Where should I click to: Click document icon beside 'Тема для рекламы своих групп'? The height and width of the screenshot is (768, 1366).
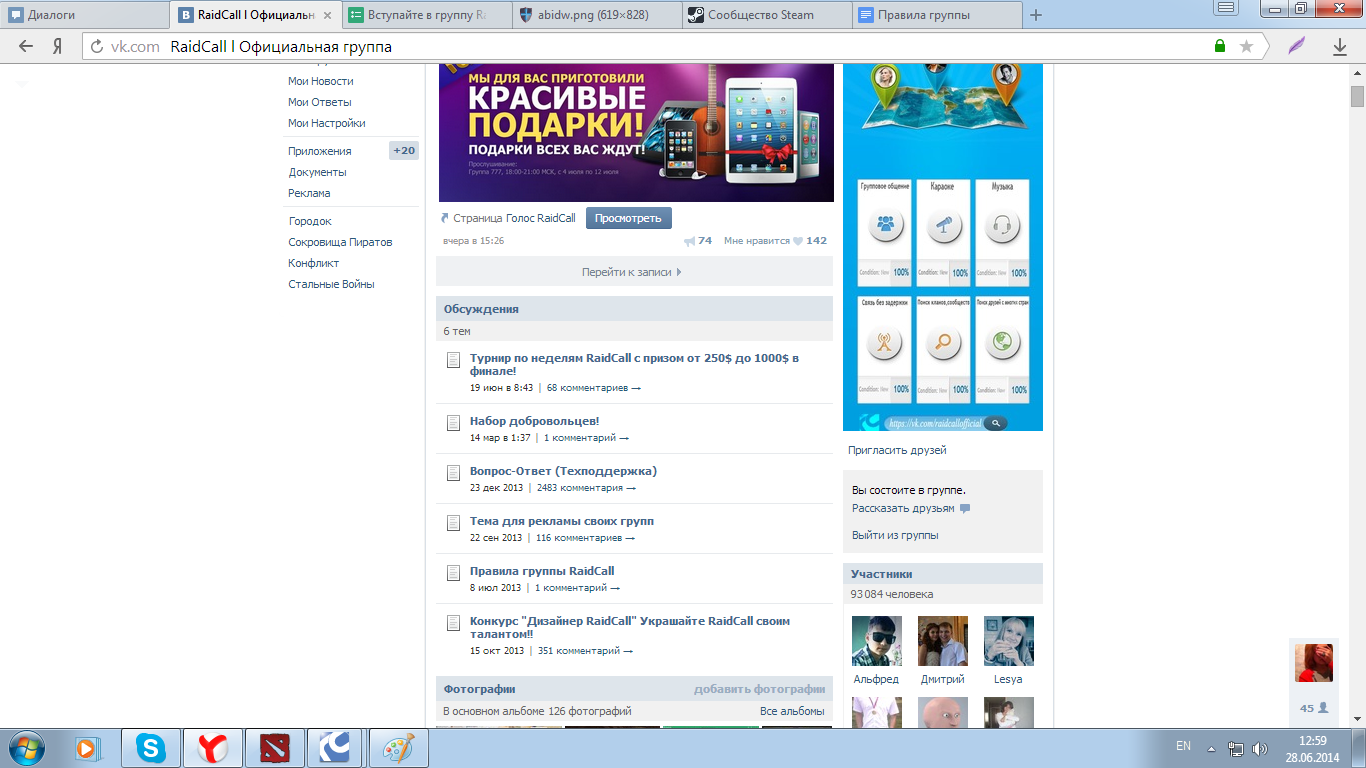click(x=453, y=521)
